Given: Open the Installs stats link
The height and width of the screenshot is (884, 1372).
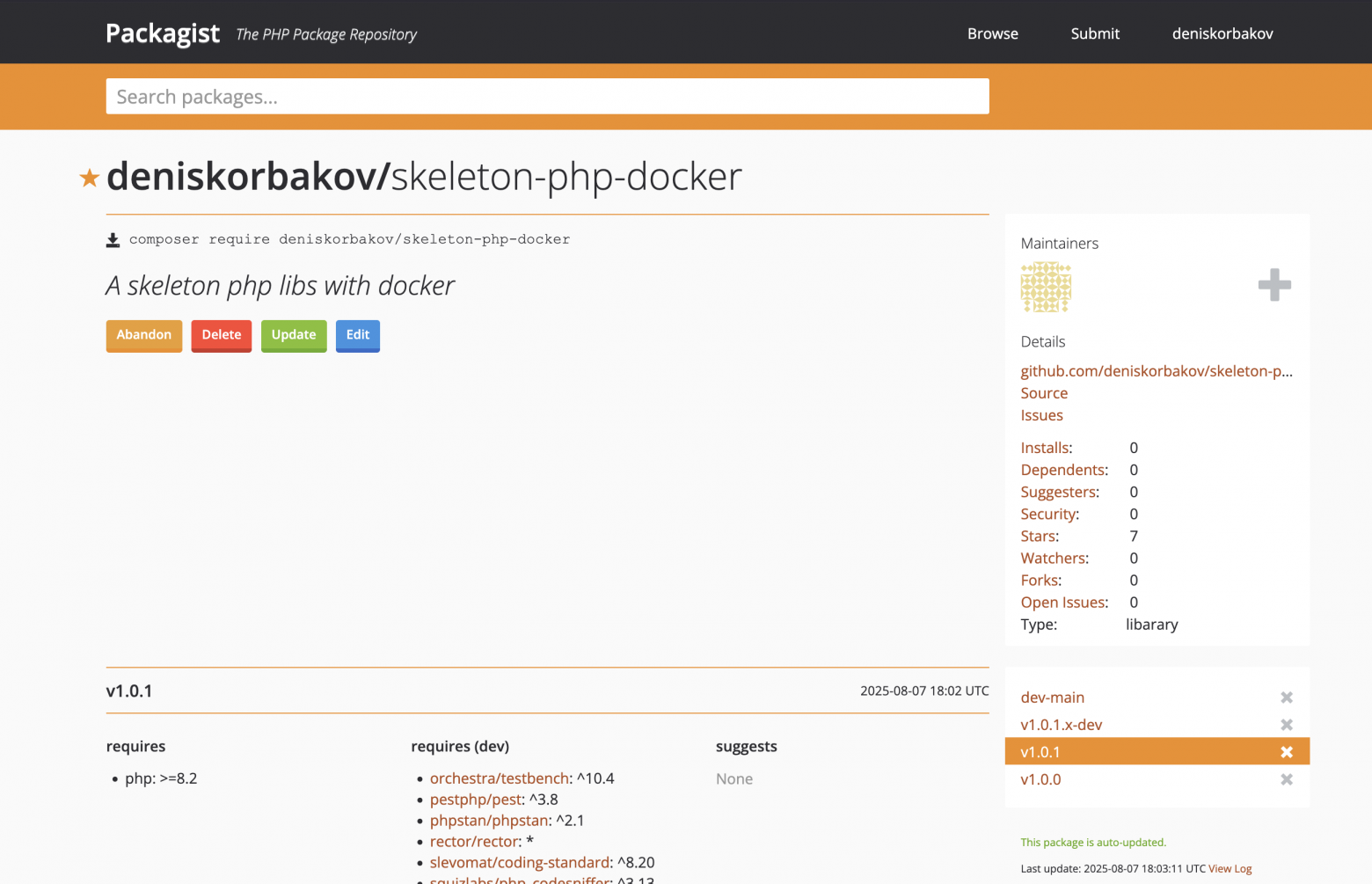Looking at the screenshot, I should (1047, 448).
